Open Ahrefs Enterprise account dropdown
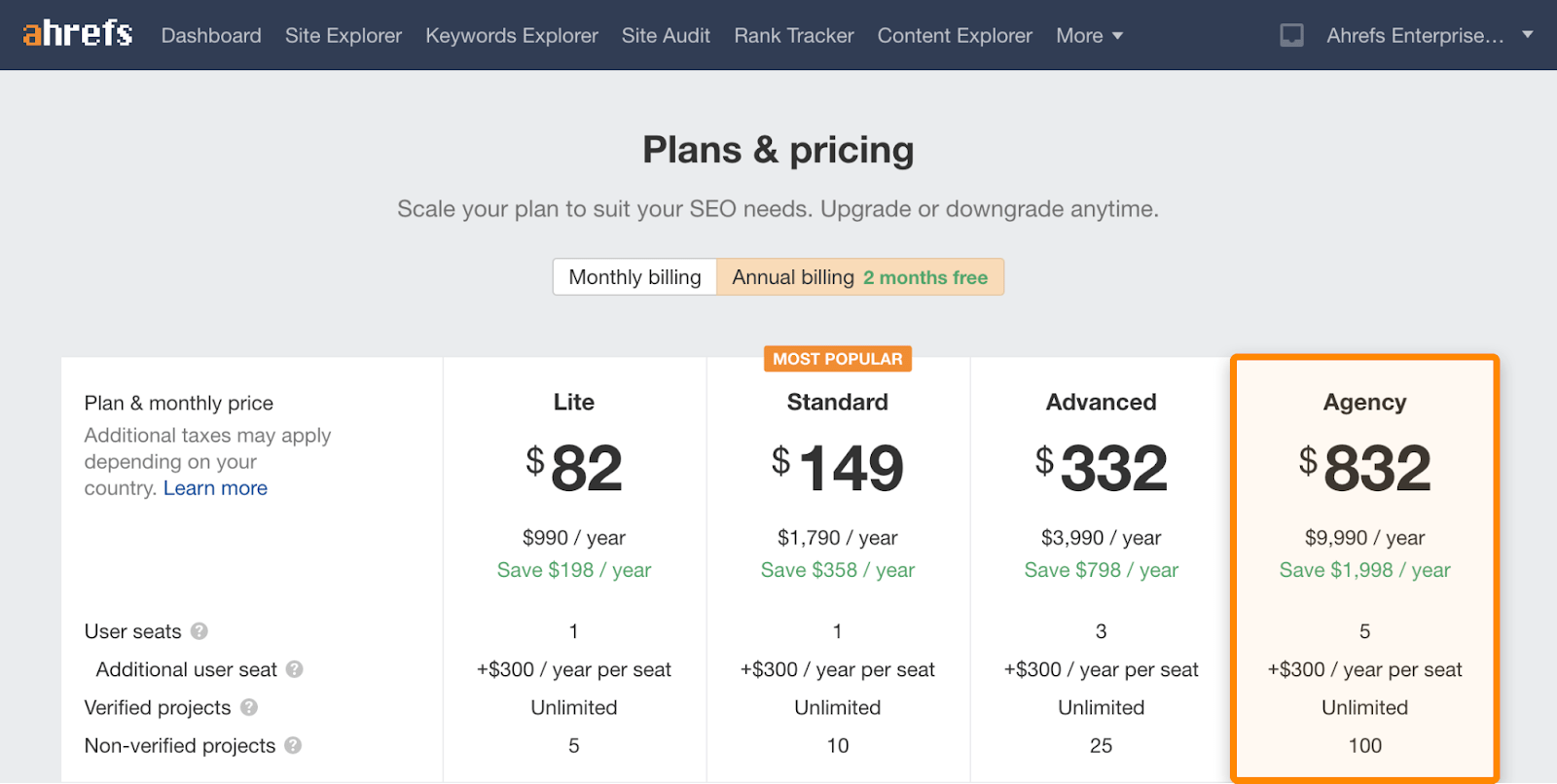This screenshot has width=1557, height=784. (x=1415, y=36)
